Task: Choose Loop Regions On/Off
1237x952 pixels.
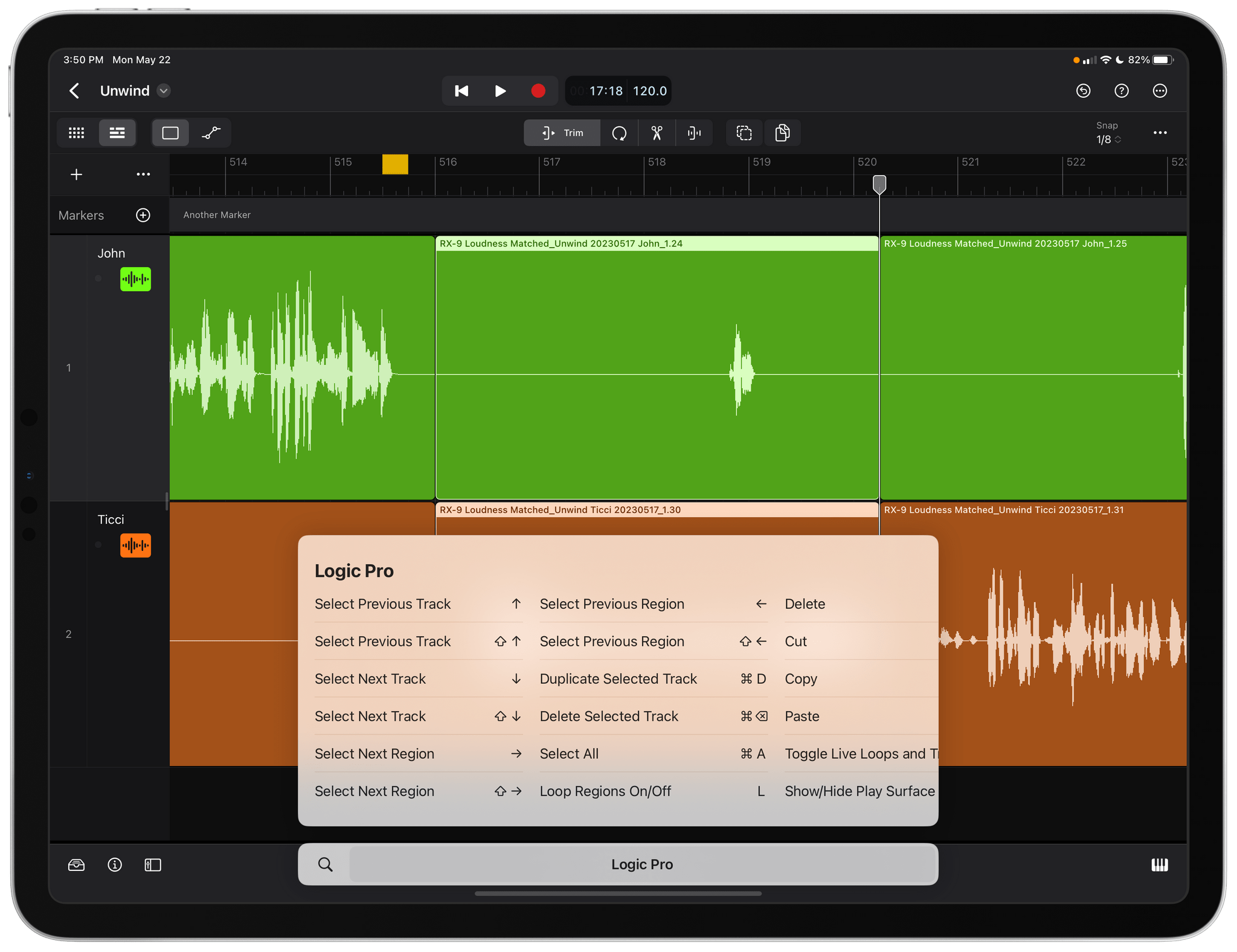Action: (653, 791)
